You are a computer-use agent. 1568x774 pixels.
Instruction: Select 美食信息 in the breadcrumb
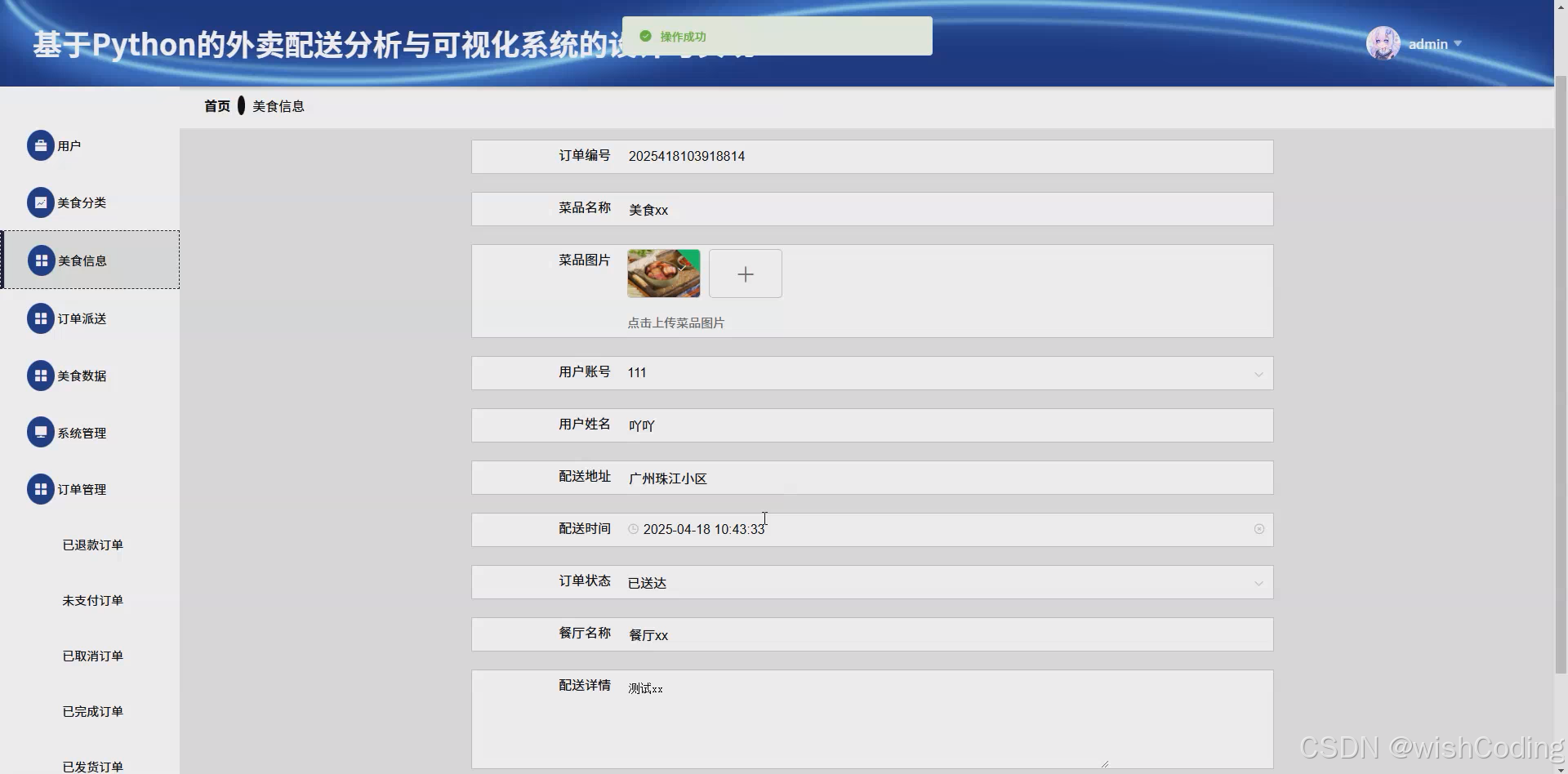click(x=278, y=106)
